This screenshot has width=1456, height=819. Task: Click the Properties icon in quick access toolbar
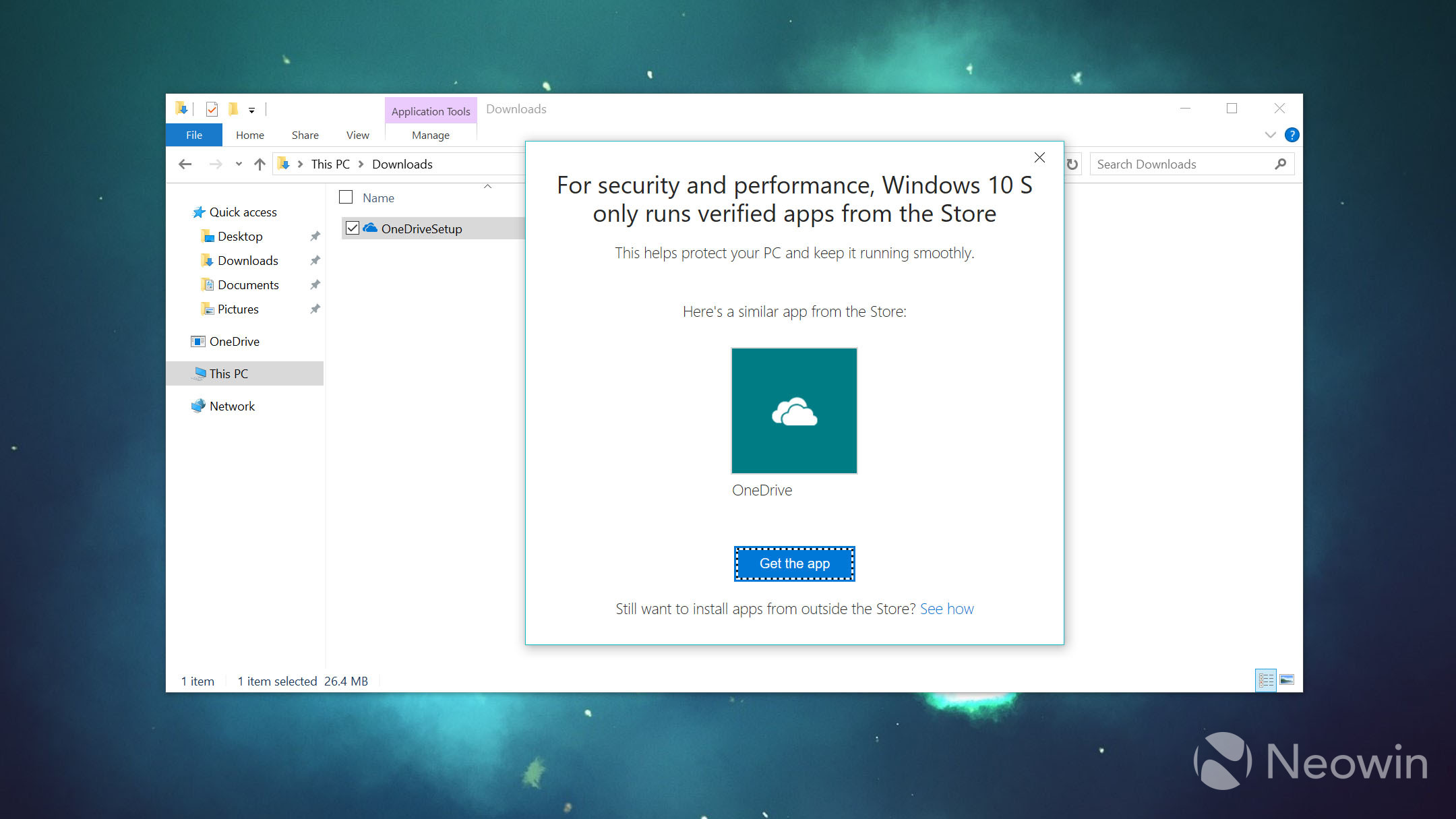pos(212,109)
